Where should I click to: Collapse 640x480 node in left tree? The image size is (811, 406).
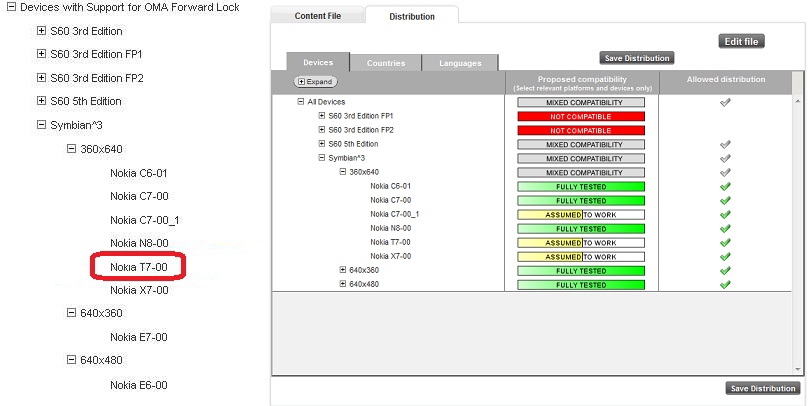click(71, 359)
